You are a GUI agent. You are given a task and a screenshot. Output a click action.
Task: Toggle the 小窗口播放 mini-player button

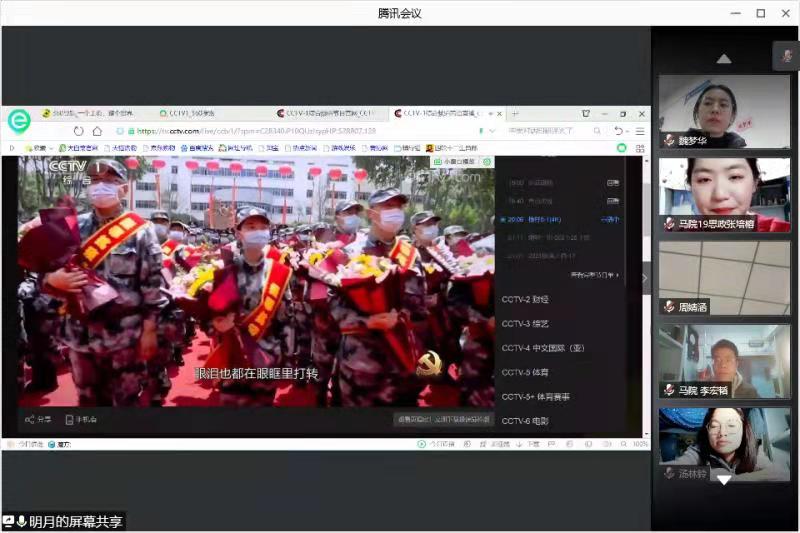[455, 162]
